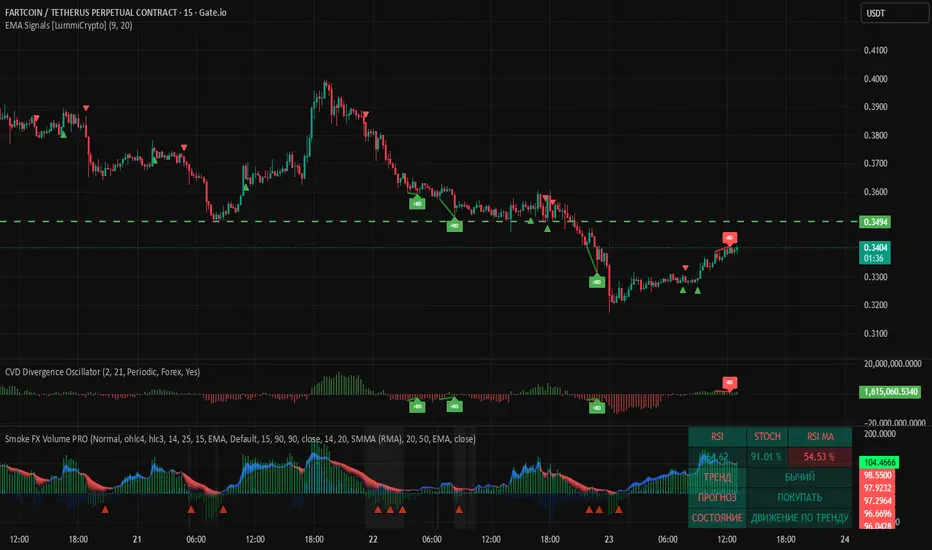Screen dimensions: 932x550
Task: Click the 0.3800 price axis label
Action: (x=875, y=136)
